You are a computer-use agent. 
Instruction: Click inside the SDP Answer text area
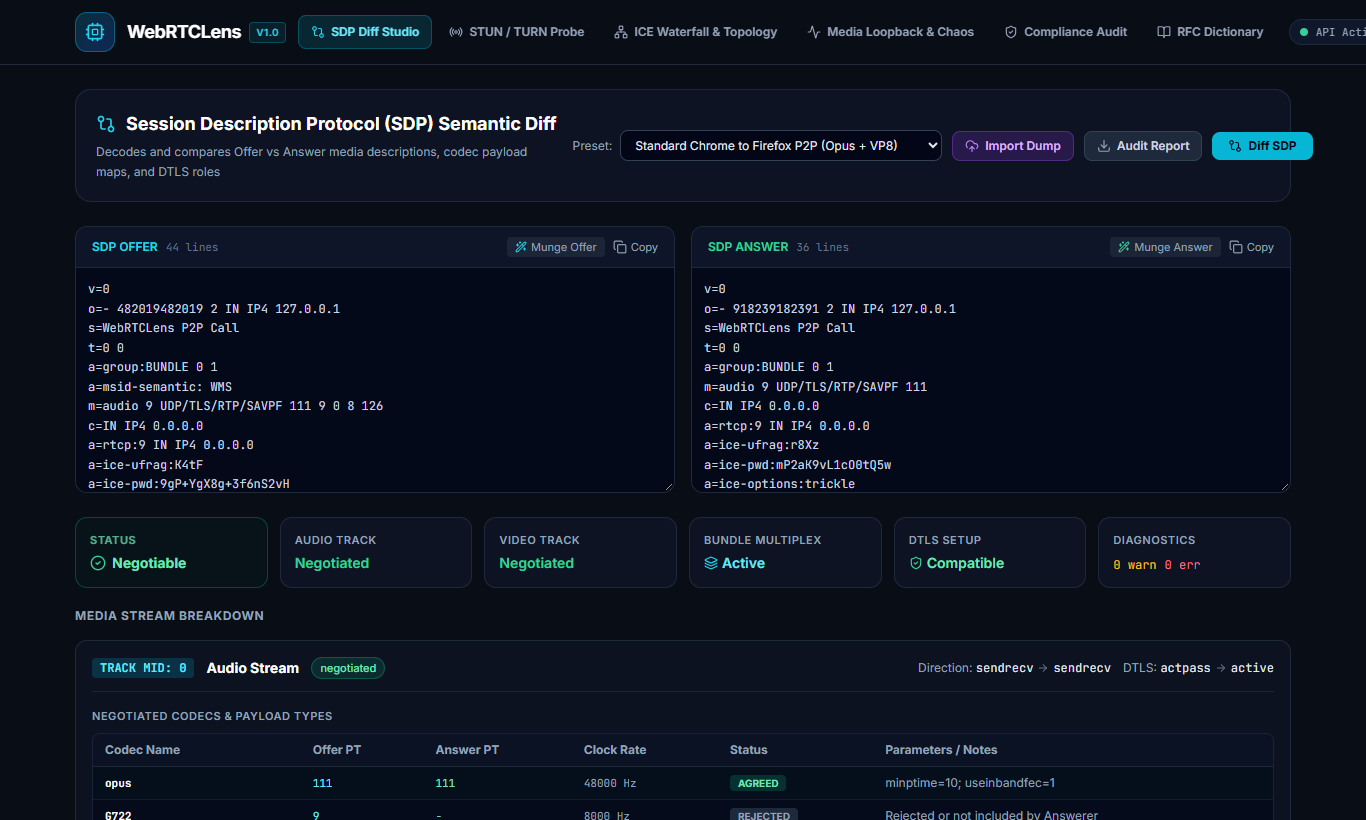click(x=991, y=380)
